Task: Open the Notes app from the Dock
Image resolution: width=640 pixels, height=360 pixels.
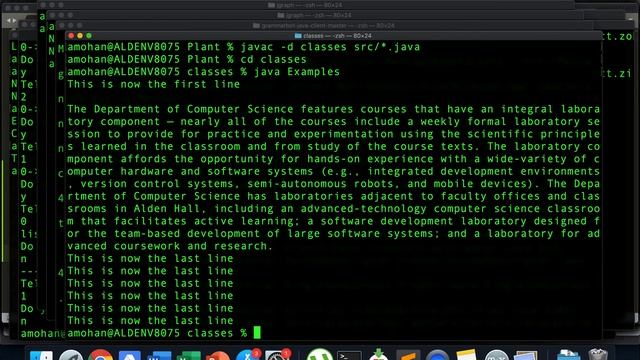Action: tap(467, 355)
